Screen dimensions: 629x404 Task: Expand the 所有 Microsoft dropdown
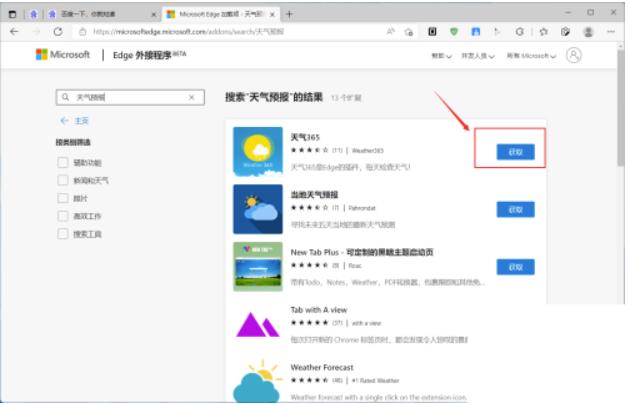point(531,56)
